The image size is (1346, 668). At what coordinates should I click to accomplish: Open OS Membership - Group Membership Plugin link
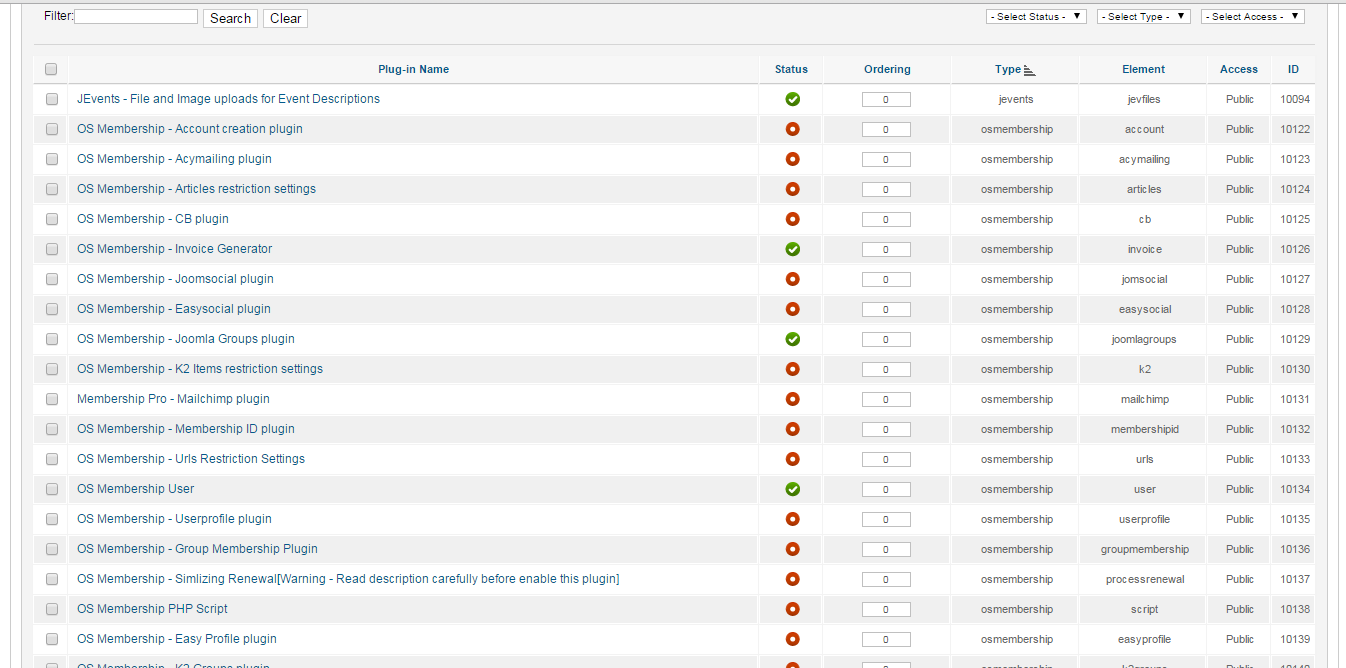(x=197, y=549)
